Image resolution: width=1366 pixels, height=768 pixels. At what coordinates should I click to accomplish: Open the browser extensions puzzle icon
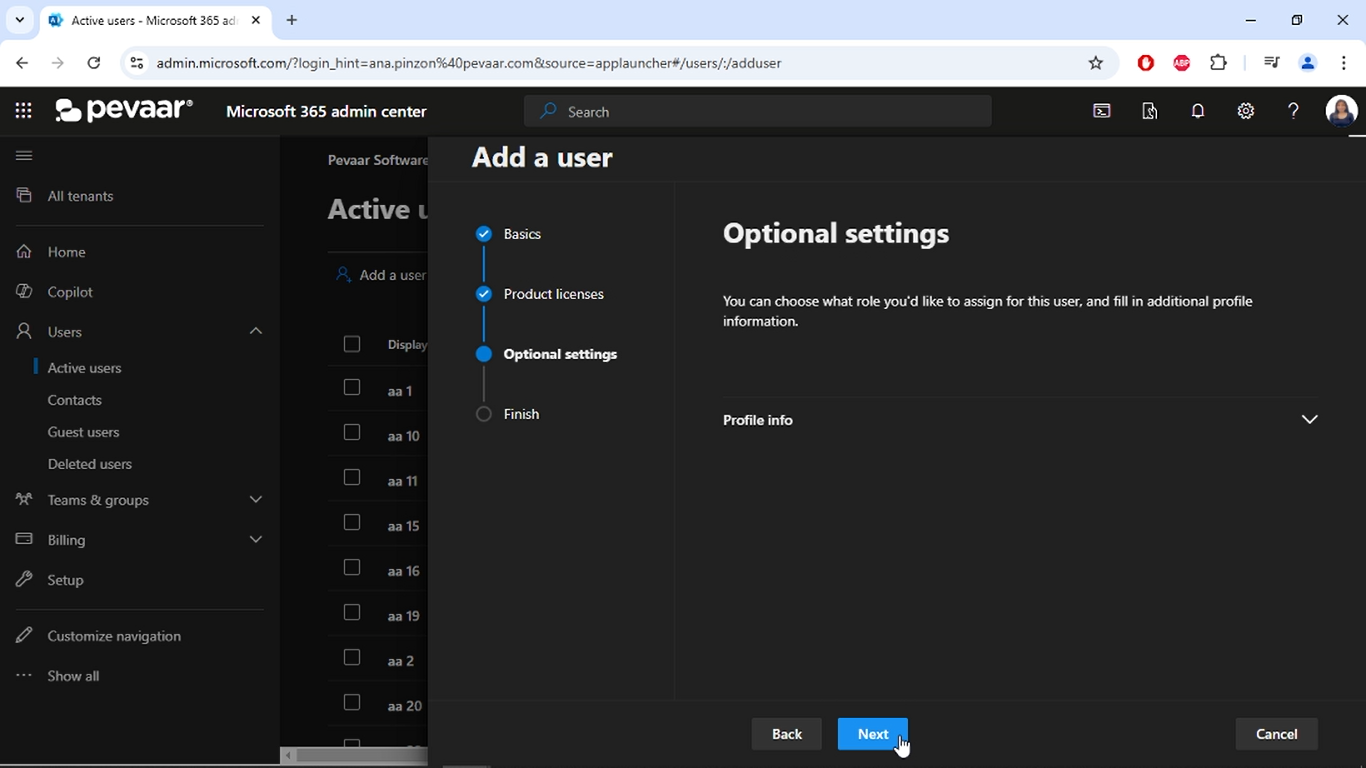click(1218, 62)
